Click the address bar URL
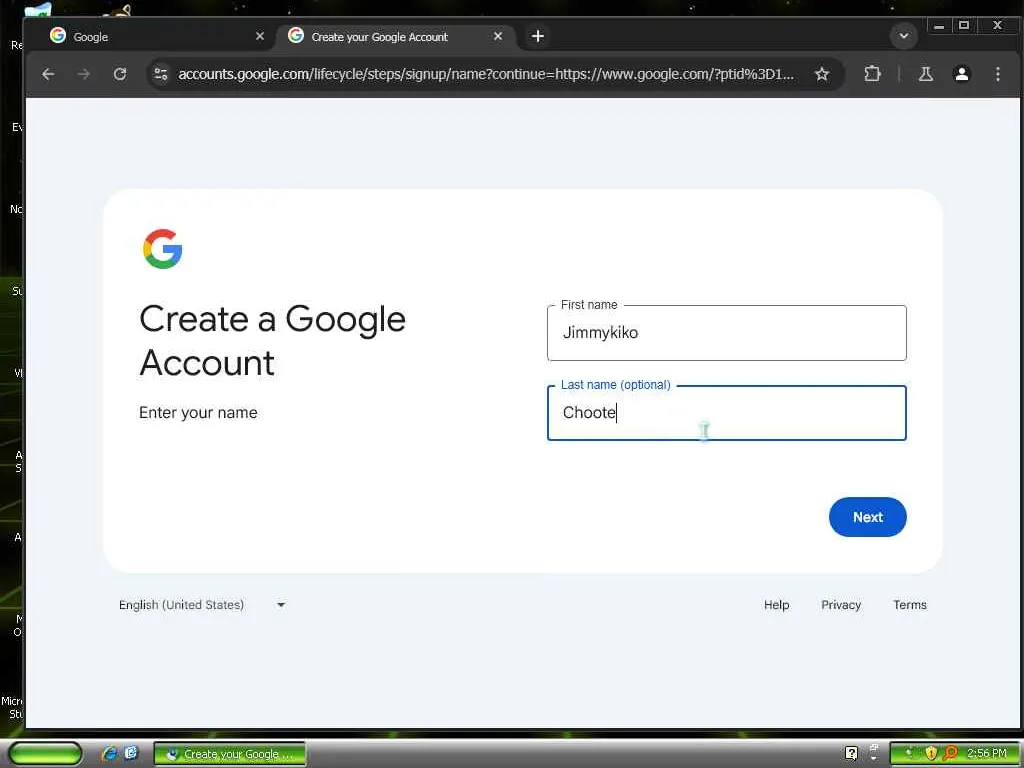Image resolution: width=1024 pixels, height=768 pixels. (486, 74)
